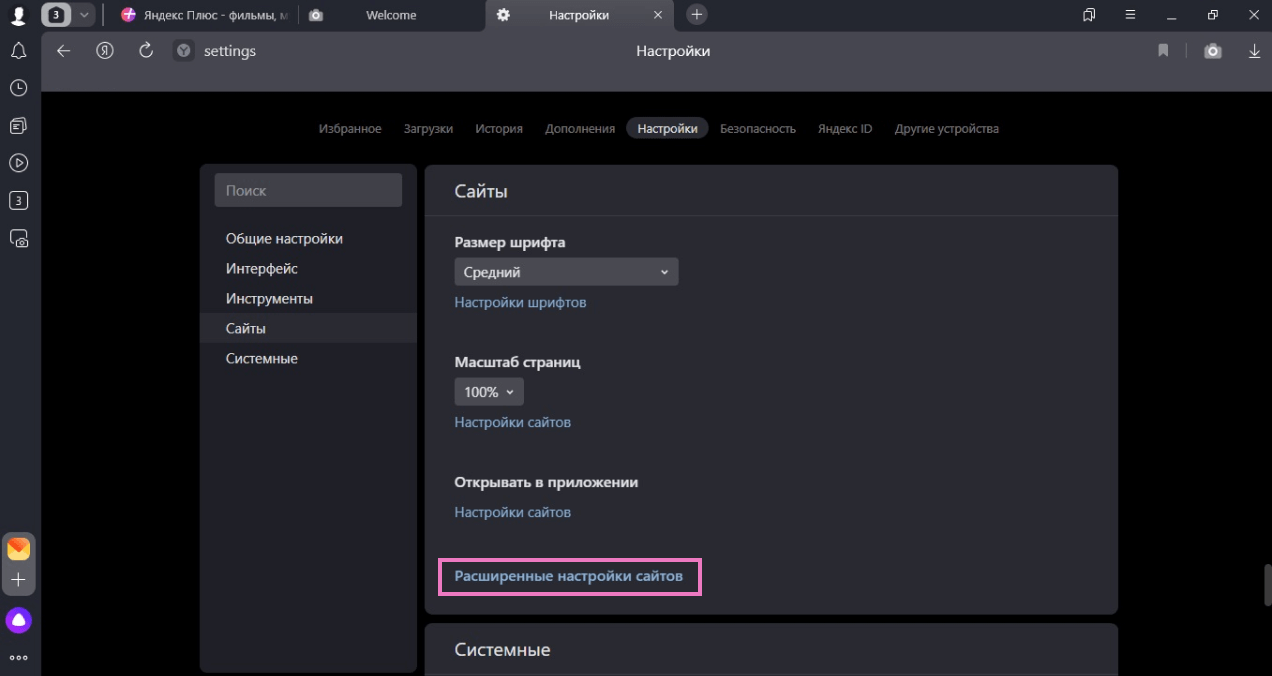This screenshot has height=676, width=1272.
Task: Switch to the Безопасность tab
Action: coord(757,129)
